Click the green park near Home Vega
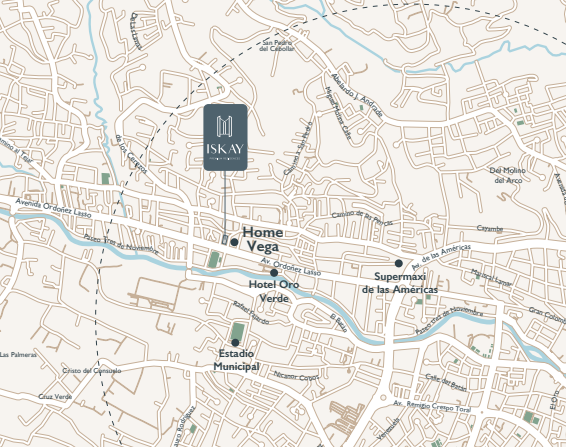This screenshot has width=566, height=447. (x=214, y=260)
